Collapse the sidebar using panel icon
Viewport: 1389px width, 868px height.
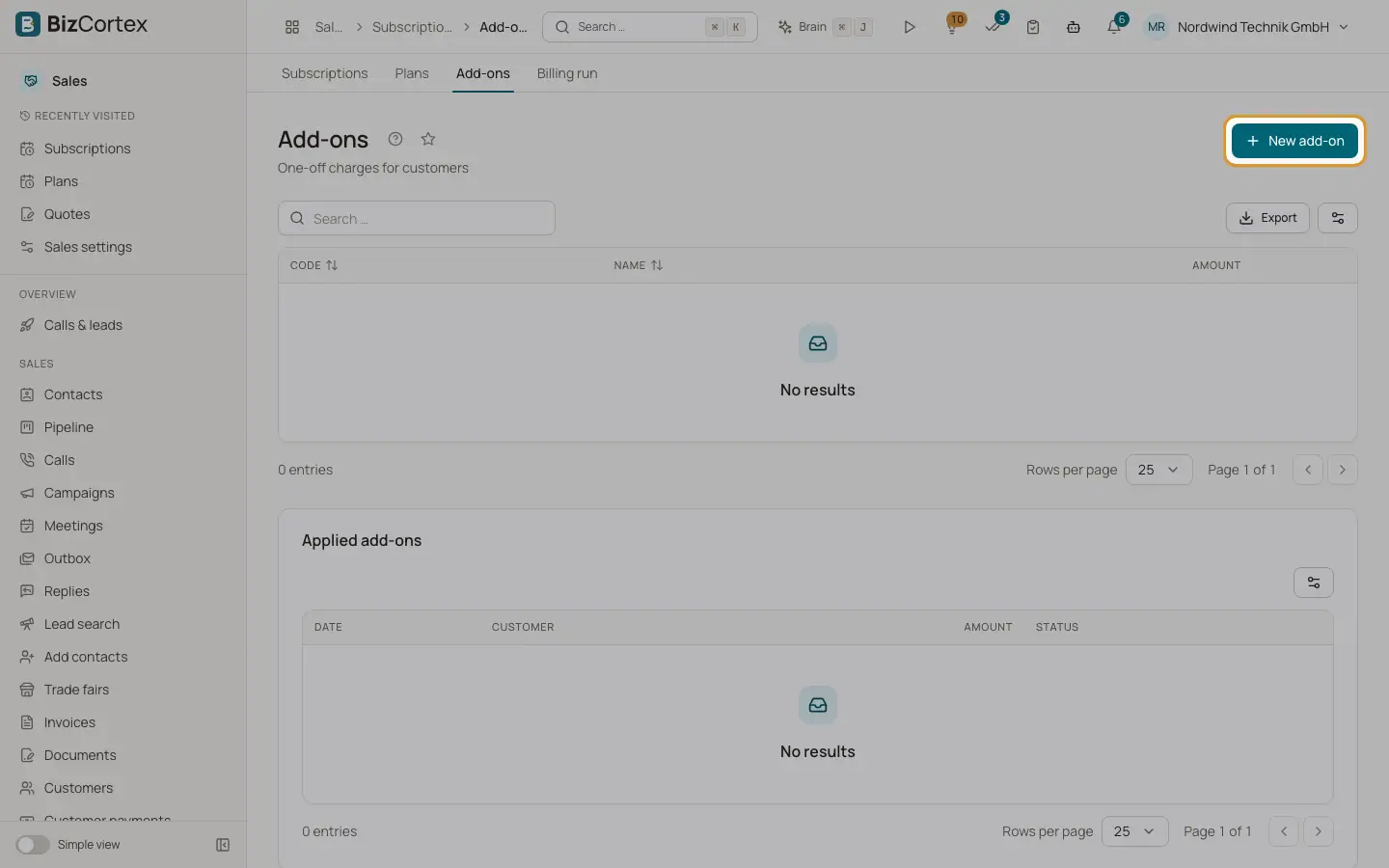(223, 845)
